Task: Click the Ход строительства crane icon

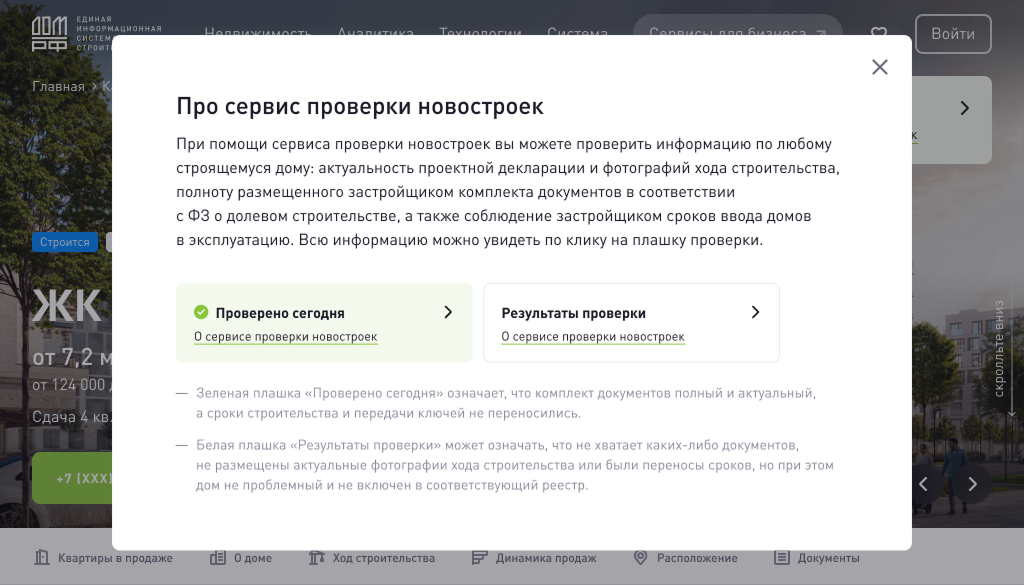Action: 317,558
